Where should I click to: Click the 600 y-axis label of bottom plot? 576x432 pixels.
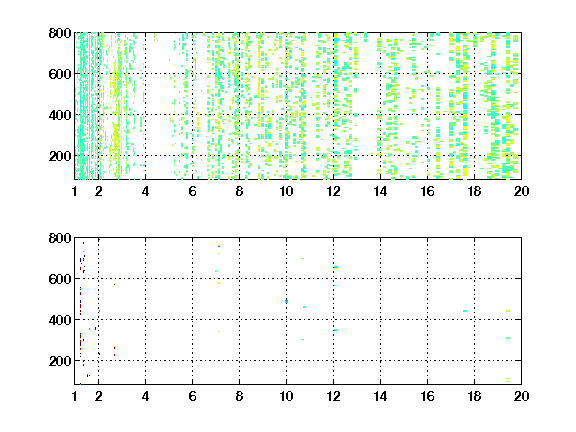click(x=60, y=279)
